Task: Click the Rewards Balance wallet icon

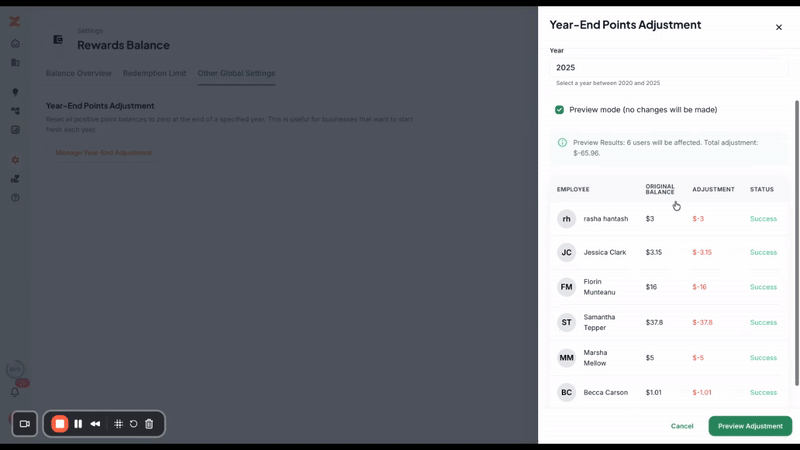Action: [58, 39]
